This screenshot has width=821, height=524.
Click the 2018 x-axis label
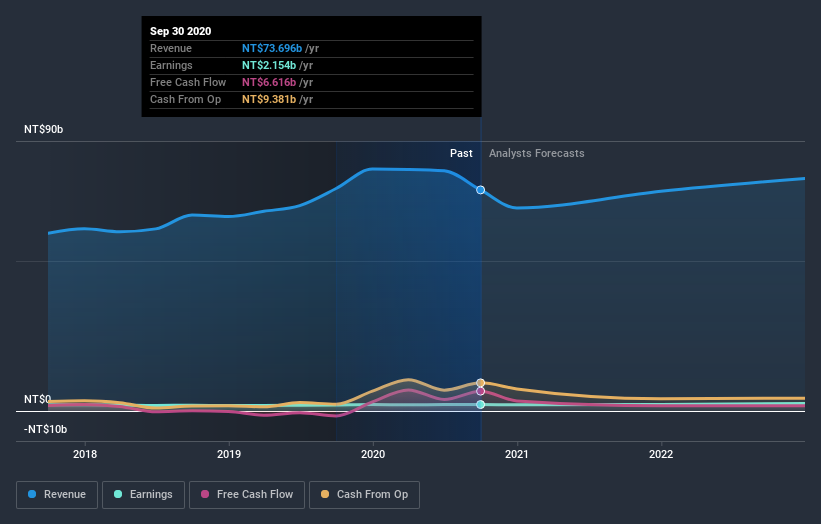[x=85, y=454]
